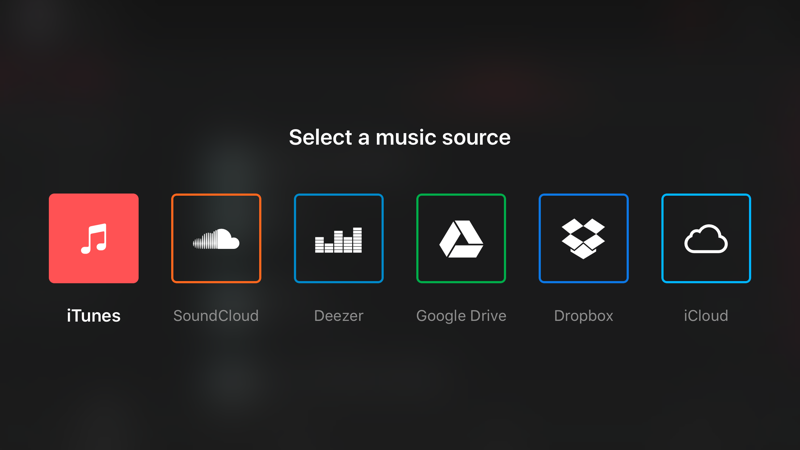Open the green-bordered source tile
The width and height of the screenshot is (800, 450).
coord(461,239)
